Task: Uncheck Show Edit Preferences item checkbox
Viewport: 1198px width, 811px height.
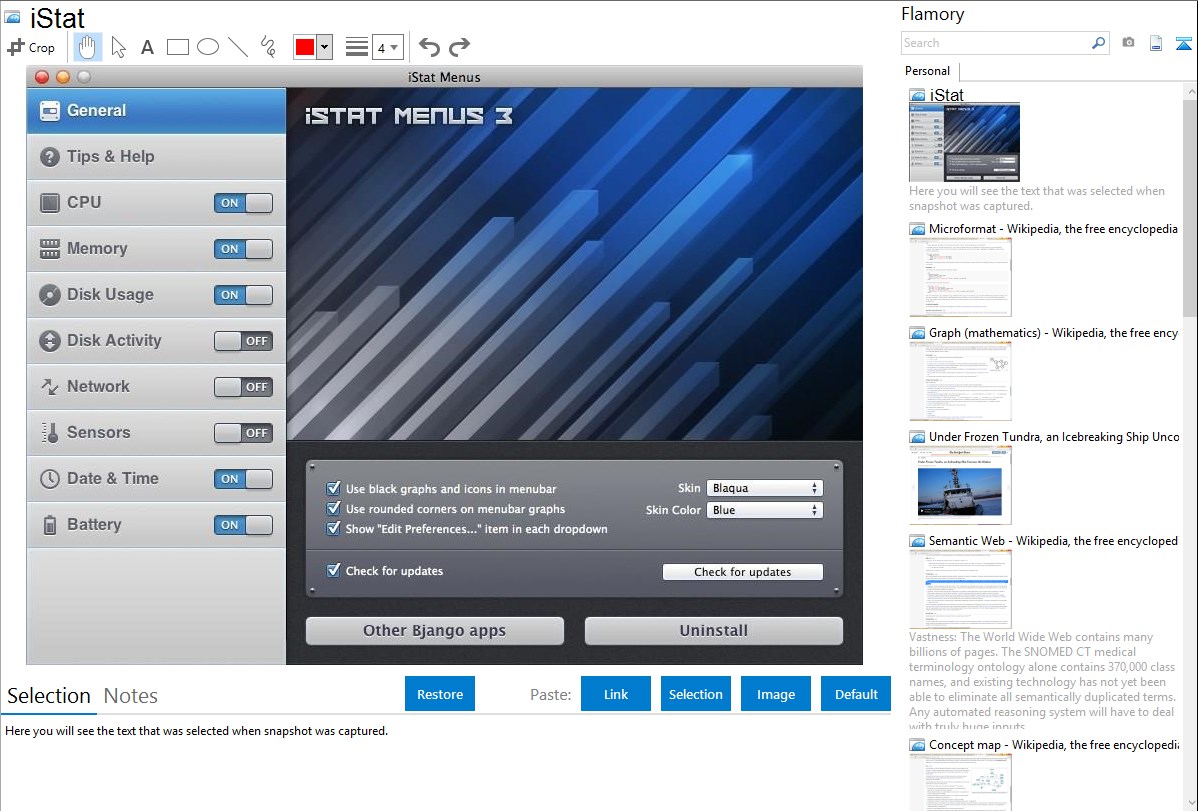Action: 333,528
